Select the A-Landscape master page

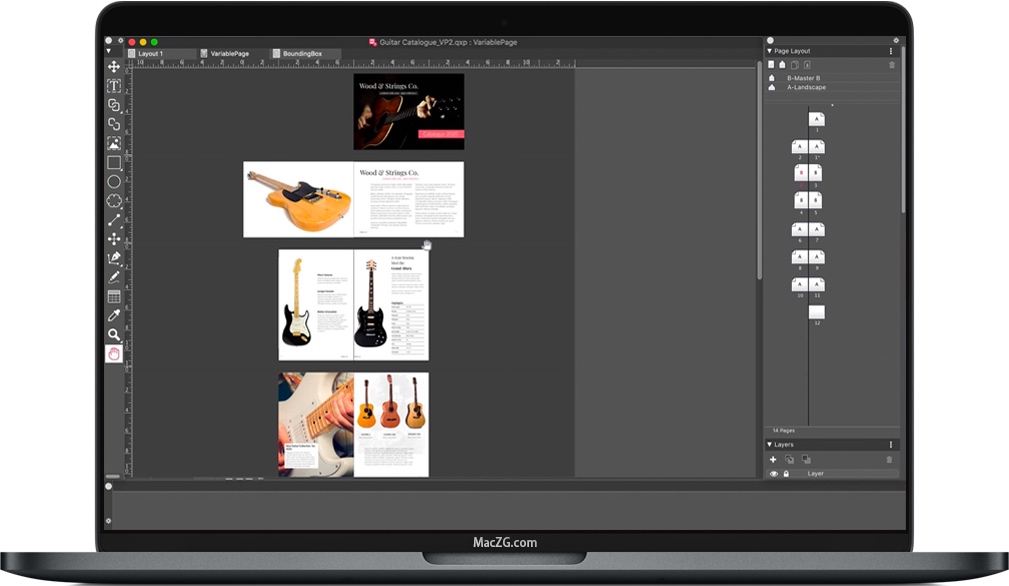(x=807, y=87)
